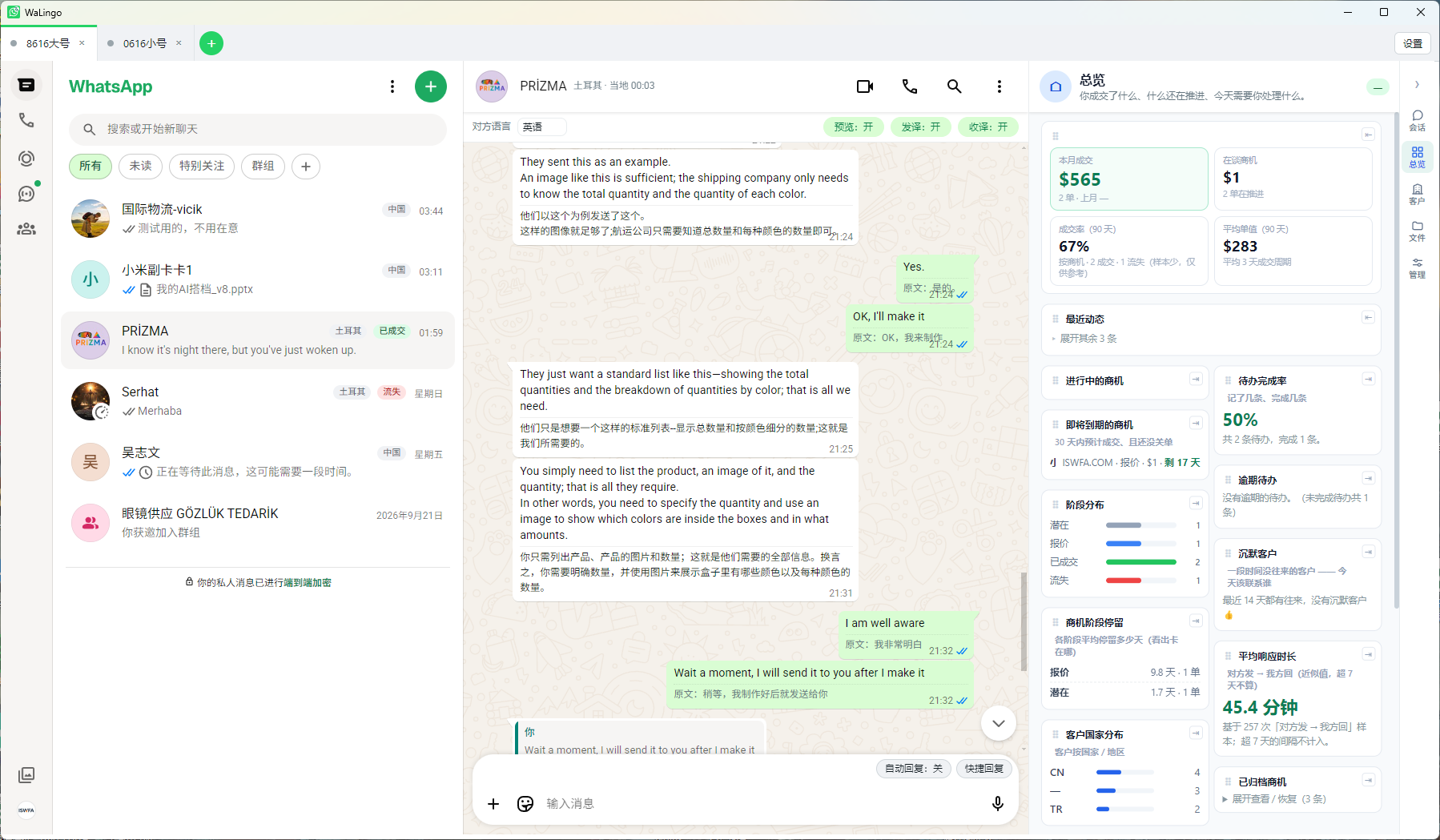The height and width of the screenshot is (840, 1440).
Task: Open the 文件 panel icon
Action: point(1417,231)
